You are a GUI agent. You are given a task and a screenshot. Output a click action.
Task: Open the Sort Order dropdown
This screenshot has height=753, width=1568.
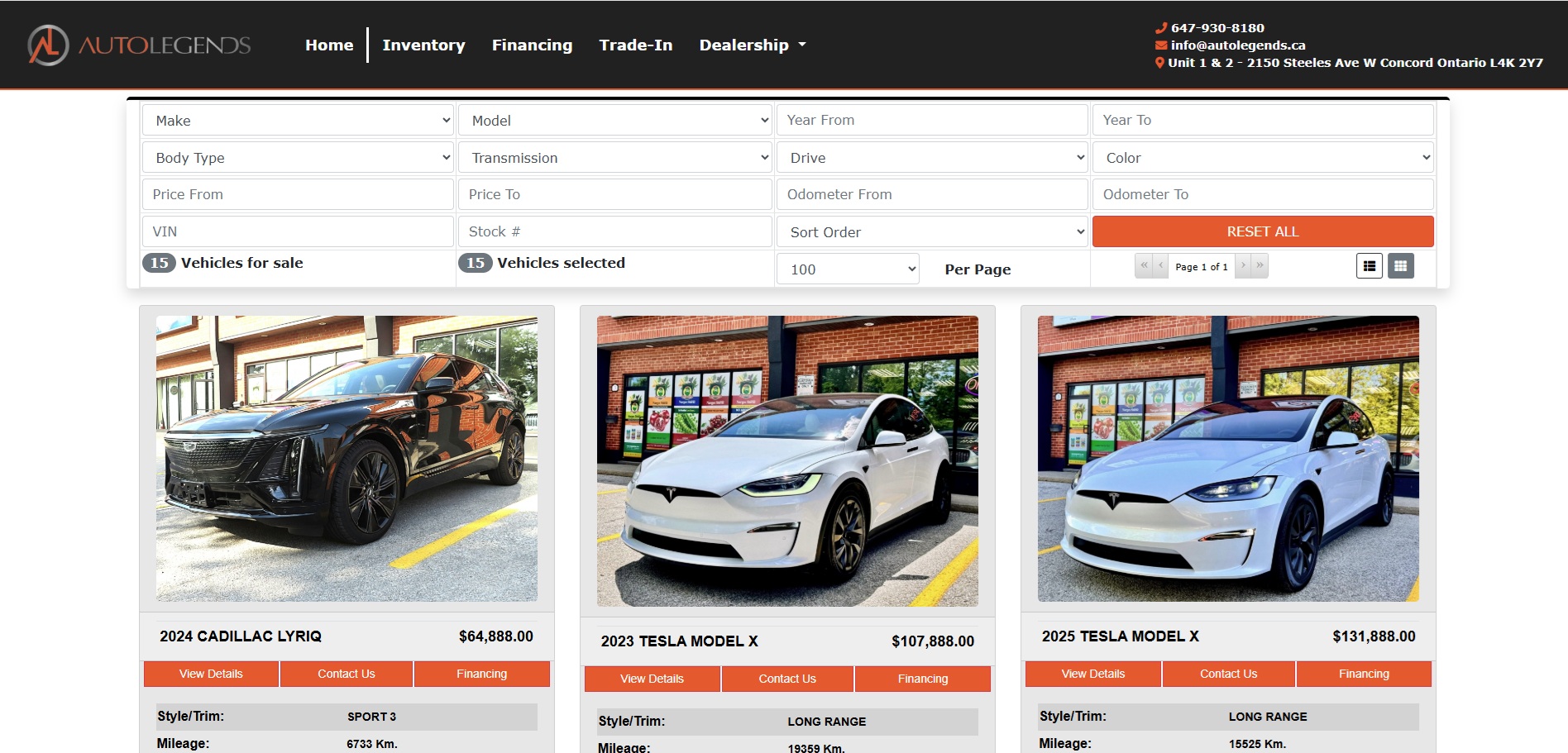coord(932,232)
